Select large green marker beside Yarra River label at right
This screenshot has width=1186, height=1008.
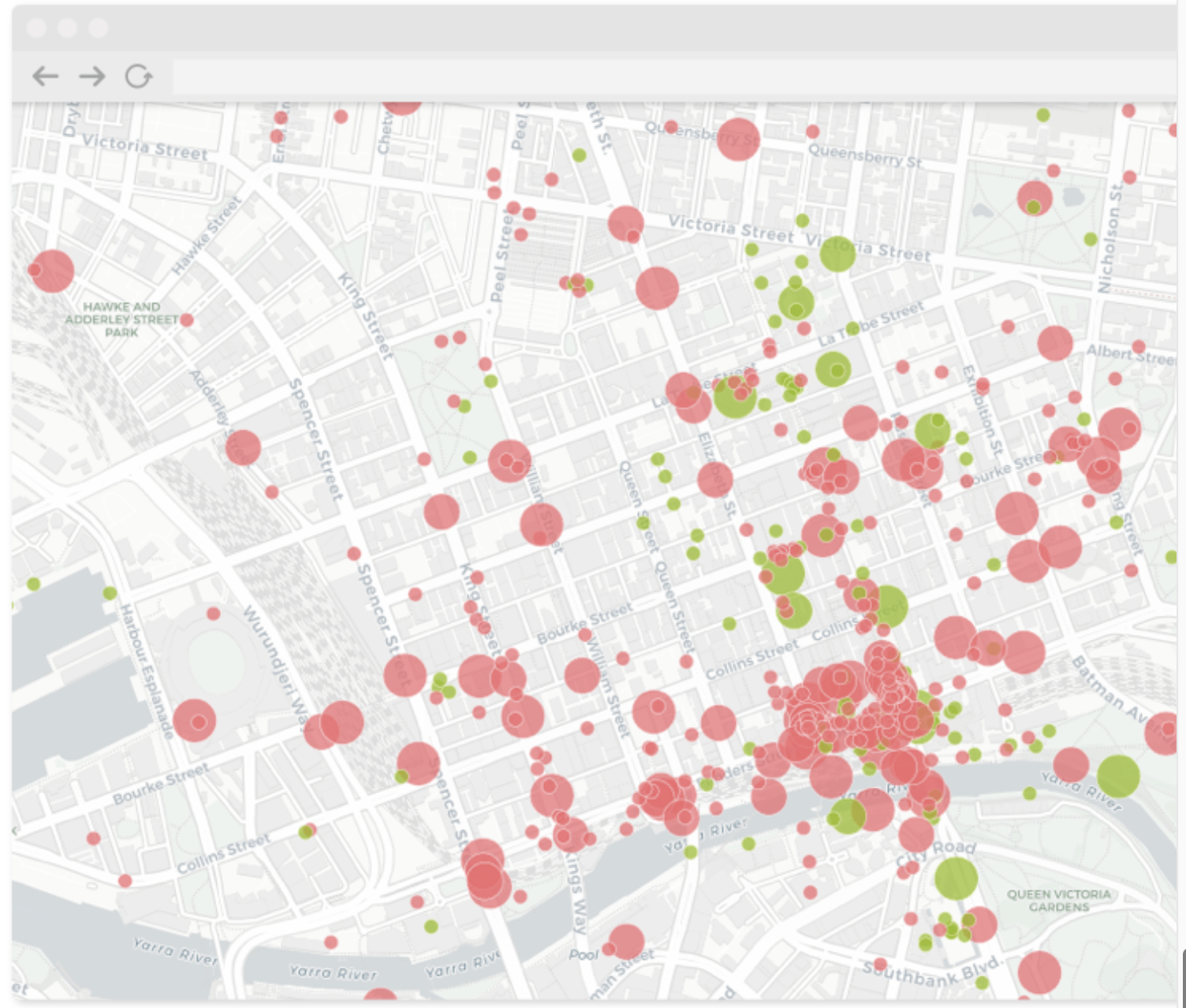(1118, 775)
